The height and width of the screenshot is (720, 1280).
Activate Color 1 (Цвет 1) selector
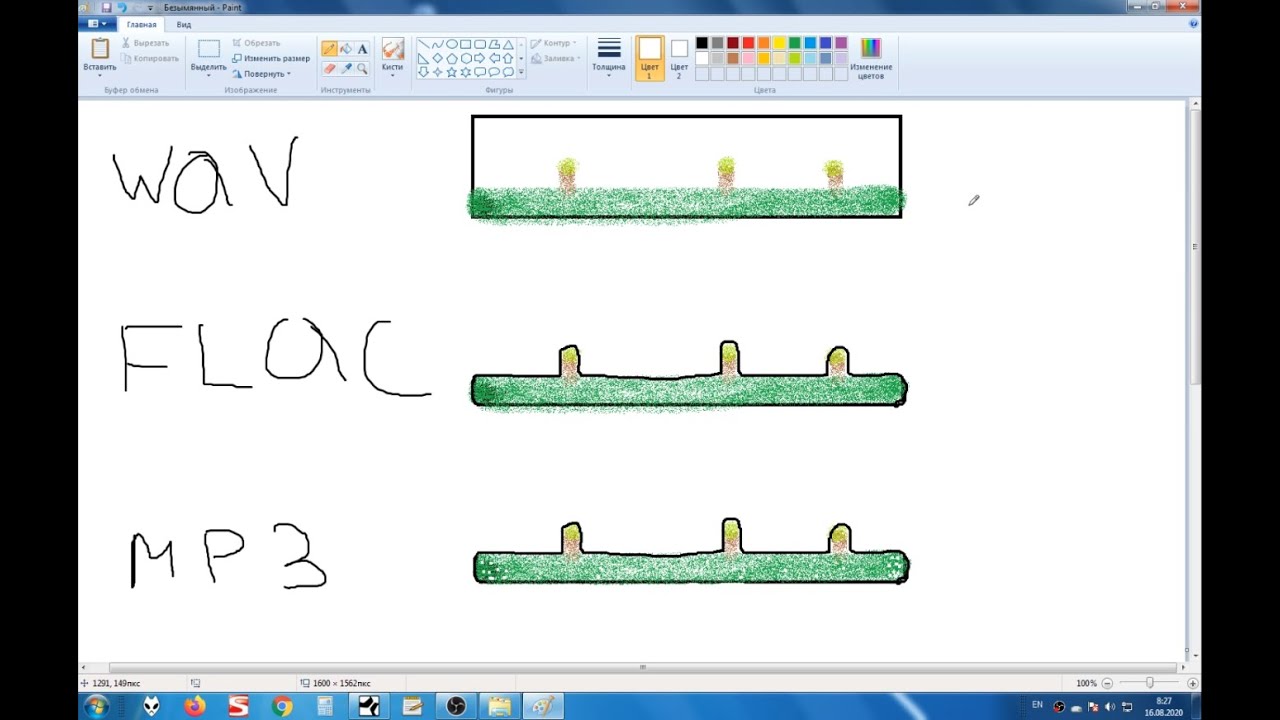click(x=650, y=59)
